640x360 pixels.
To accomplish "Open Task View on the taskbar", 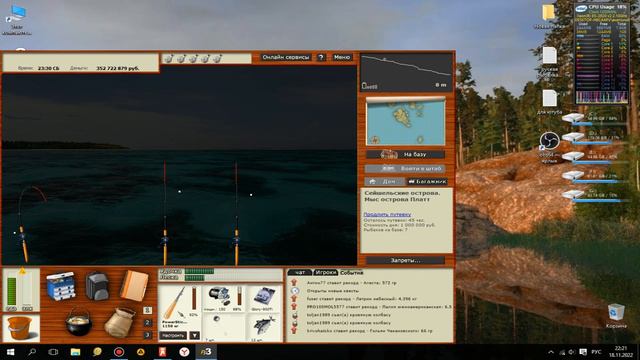I will [x=53, y=352].
